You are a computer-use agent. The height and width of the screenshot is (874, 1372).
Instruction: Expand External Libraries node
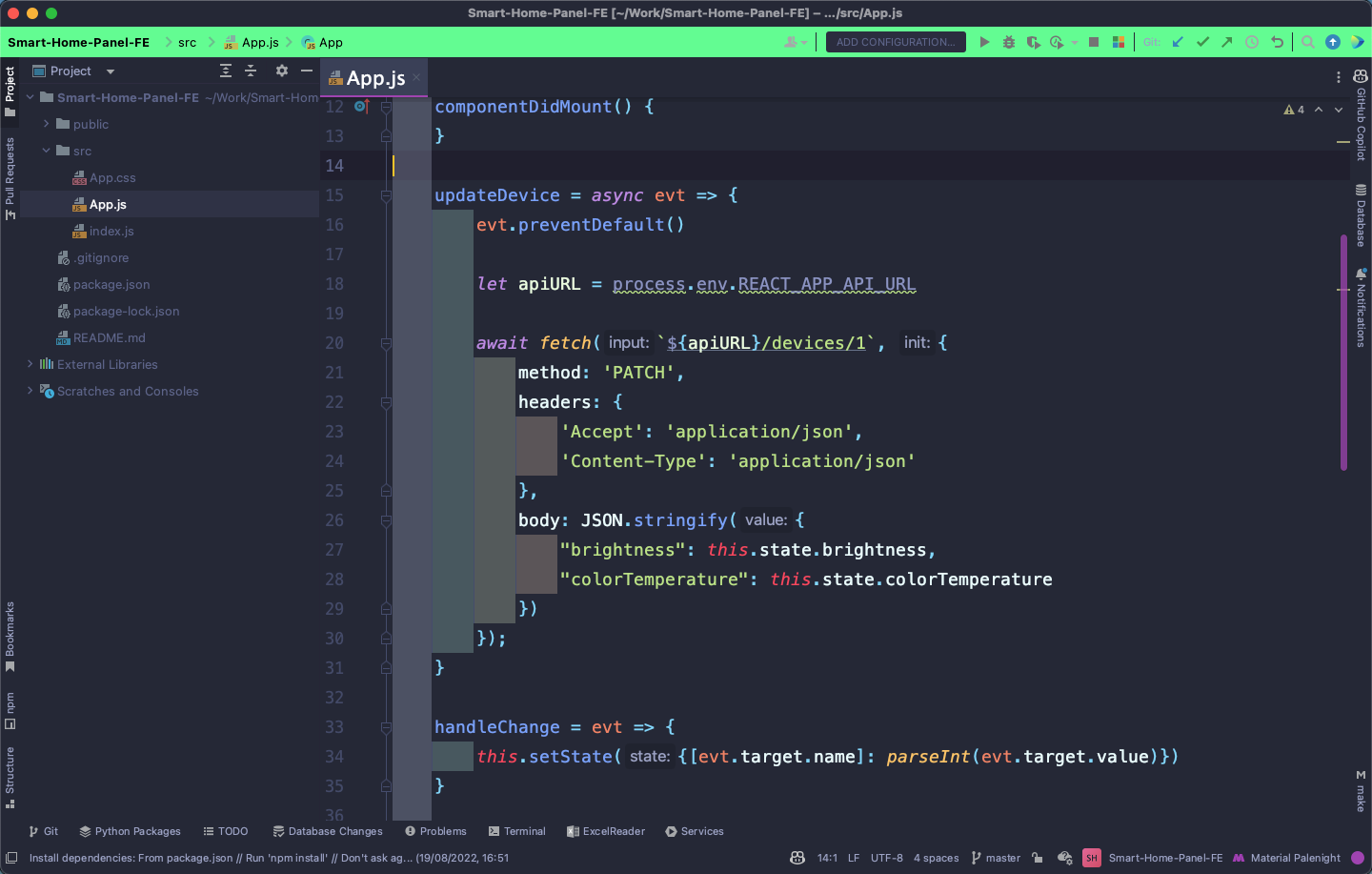point(30,364)
